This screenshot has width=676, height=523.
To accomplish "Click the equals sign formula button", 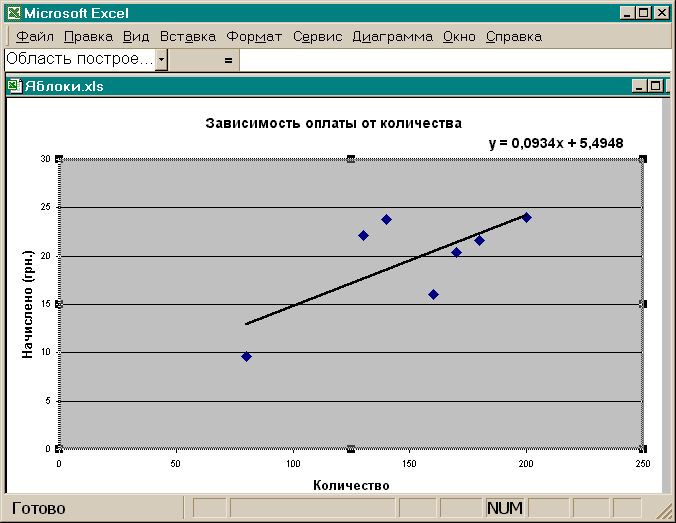I will pyautogui.click(x=228, y=60).
